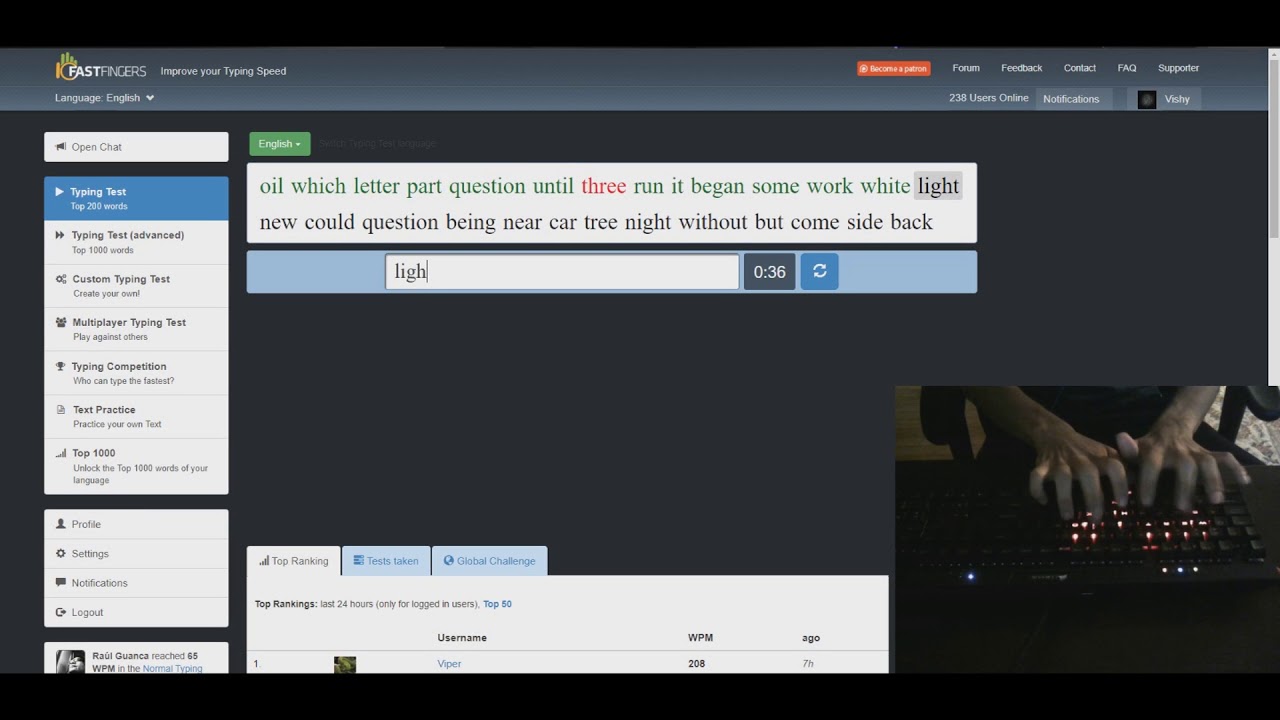Click the Profile person icon
1280x720 pixels.
[61, 524]
